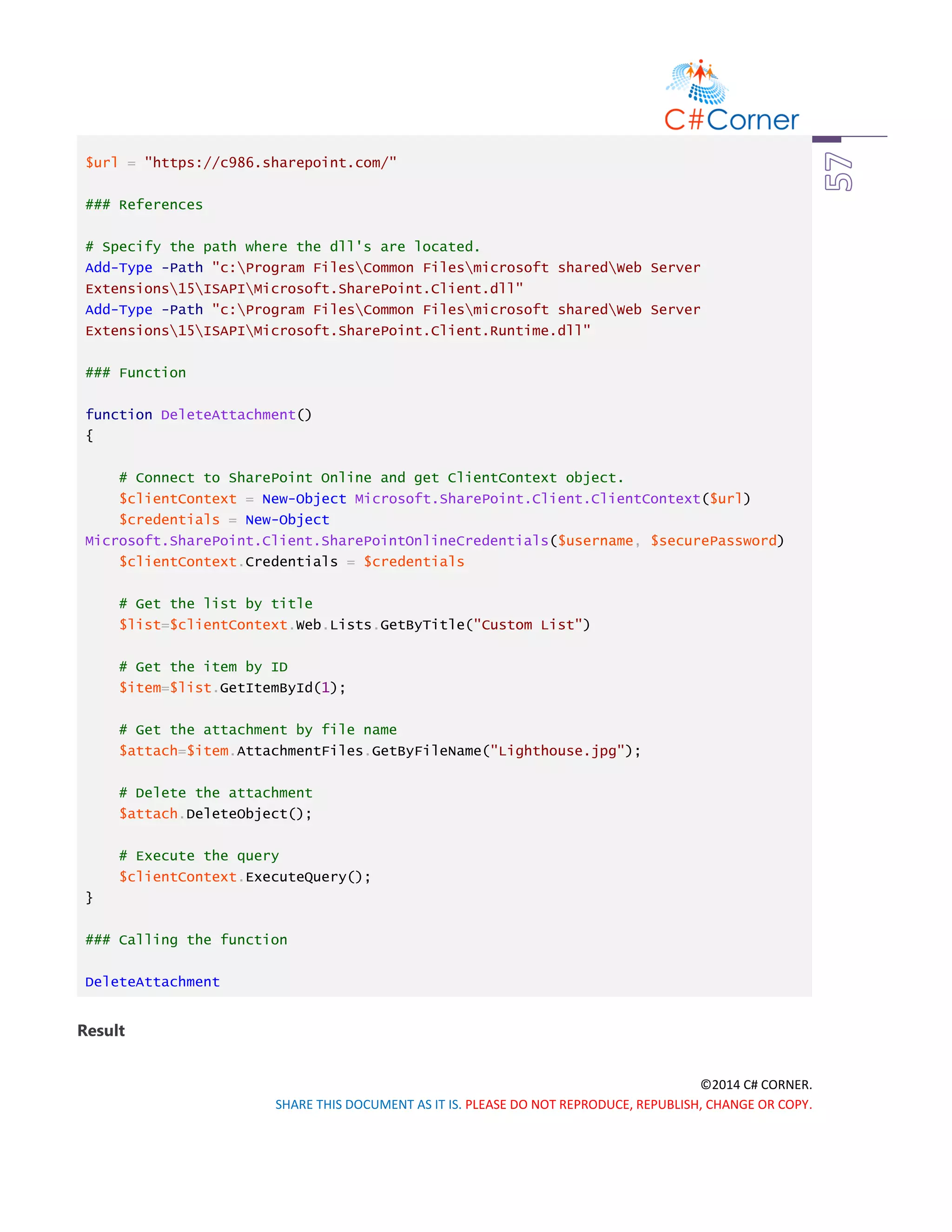Screen dimensions: 952x1232
Task: Click "# Delete the attachment" comment
Action: (215, 793)
